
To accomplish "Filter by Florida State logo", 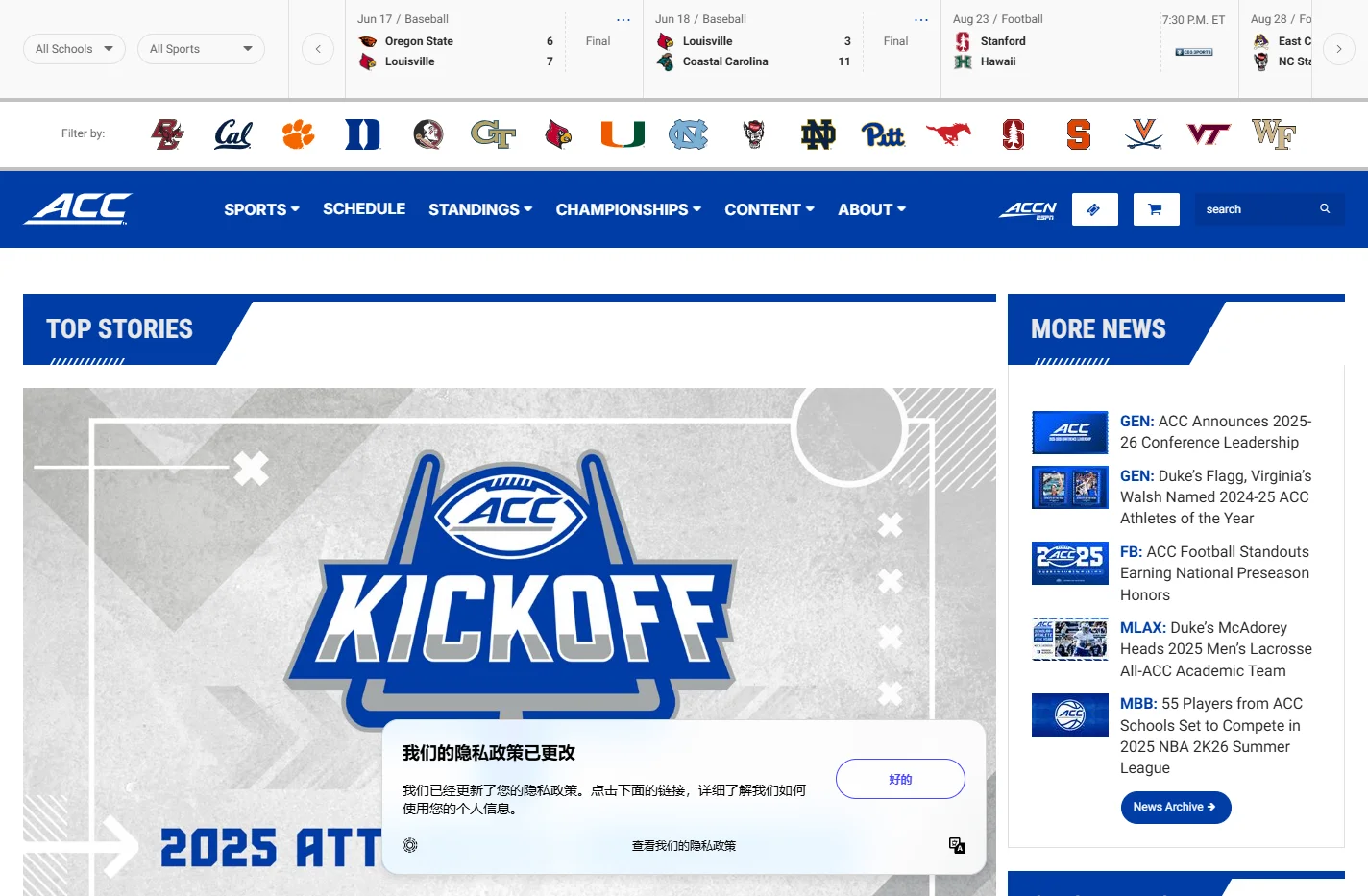I will (x=428, y=134).
